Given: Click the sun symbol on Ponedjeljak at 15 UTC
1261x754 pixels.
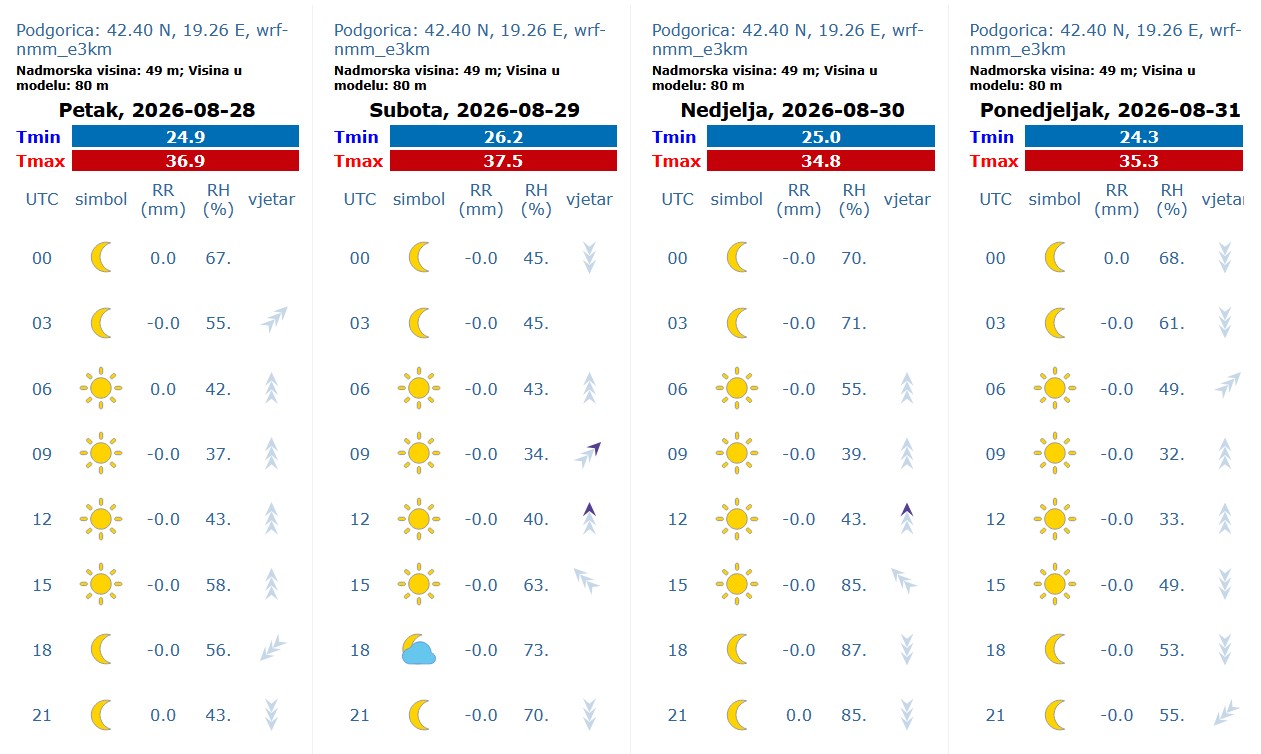Looking at the screenshot, I should [x=1054, y=584].
